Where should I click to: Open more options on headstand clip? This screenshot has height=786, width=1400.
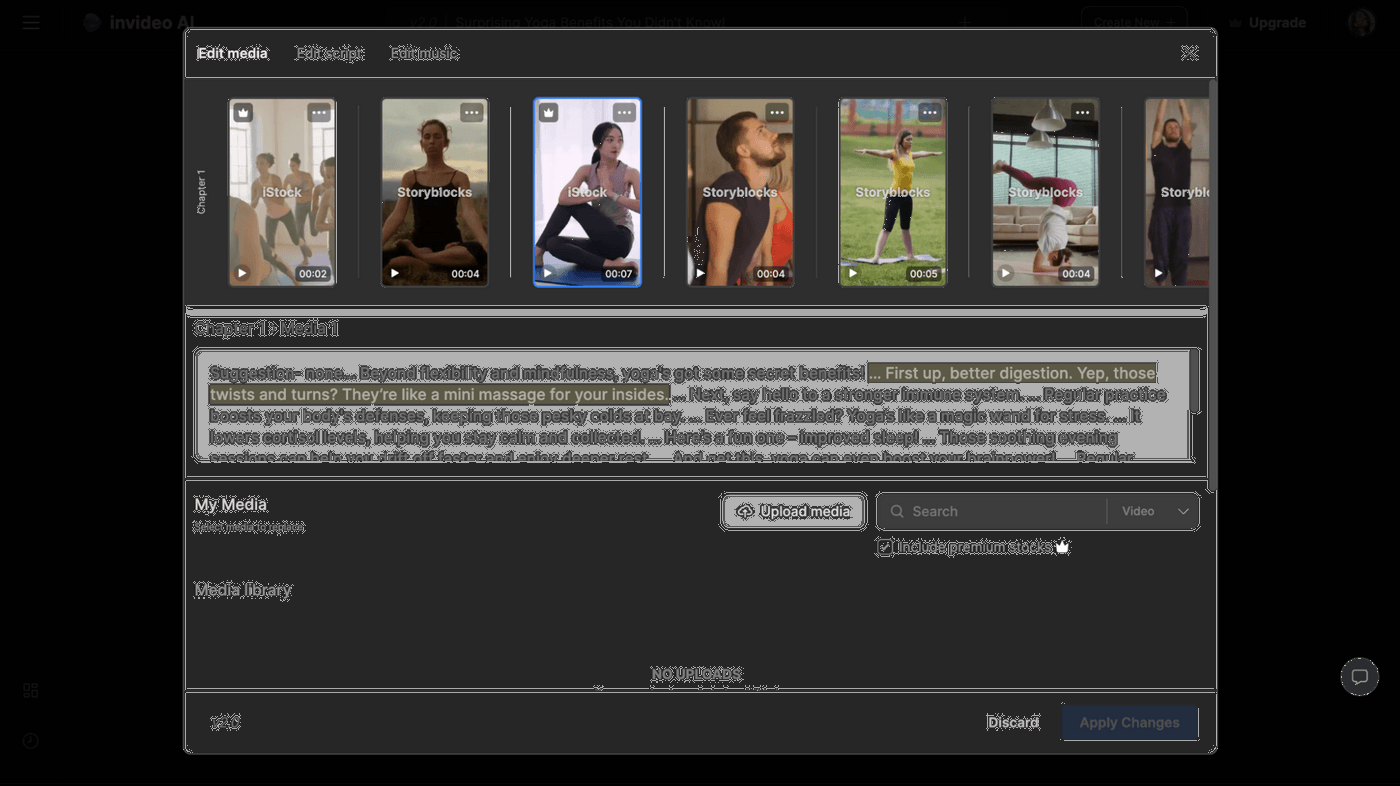tap(1082, 113)
